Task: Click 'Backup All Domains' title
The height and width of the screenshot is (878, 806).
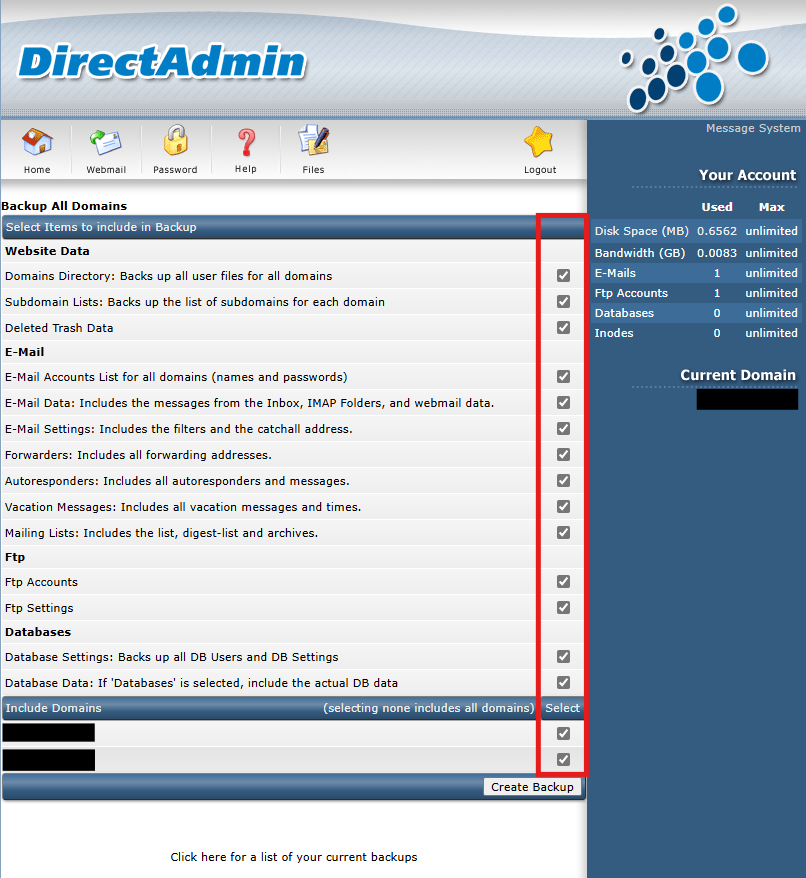Action: 64,206
